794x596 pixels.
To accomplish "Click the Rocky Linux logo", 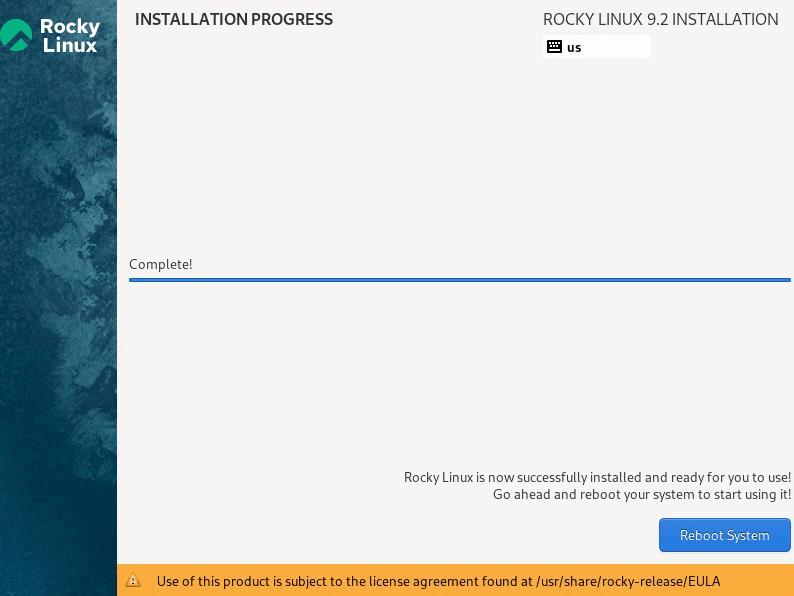I will pyautogui.click(x=50, y=35).
